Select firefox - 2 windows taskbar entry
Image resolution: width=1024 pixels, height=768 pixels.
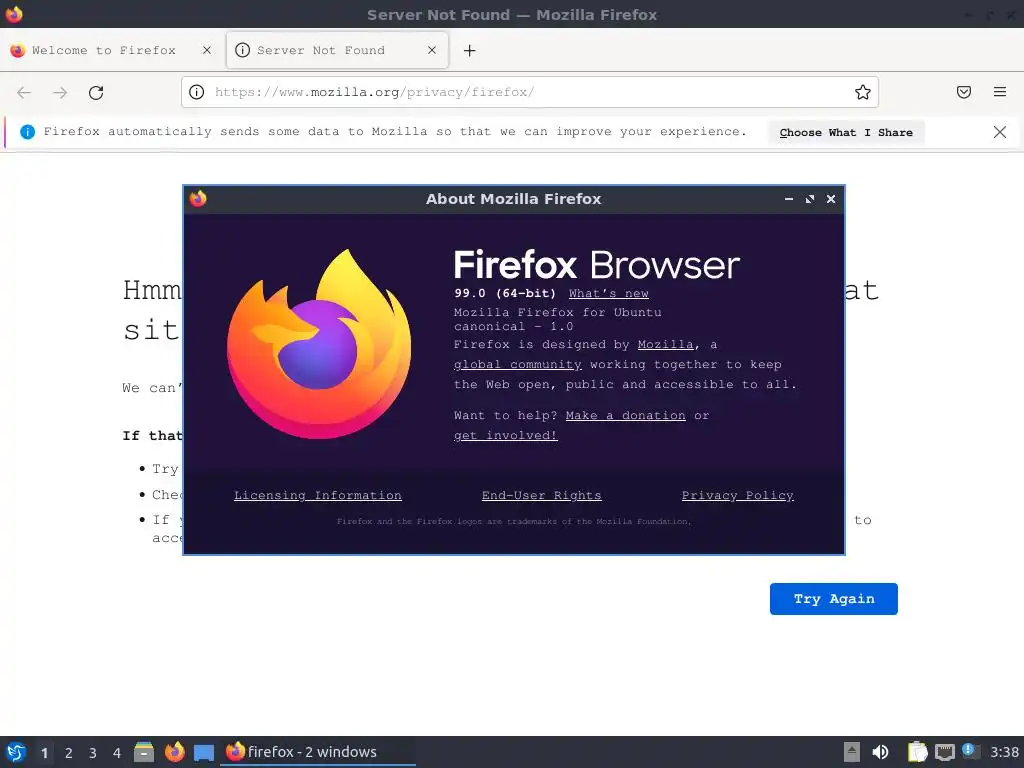[319, 752]
